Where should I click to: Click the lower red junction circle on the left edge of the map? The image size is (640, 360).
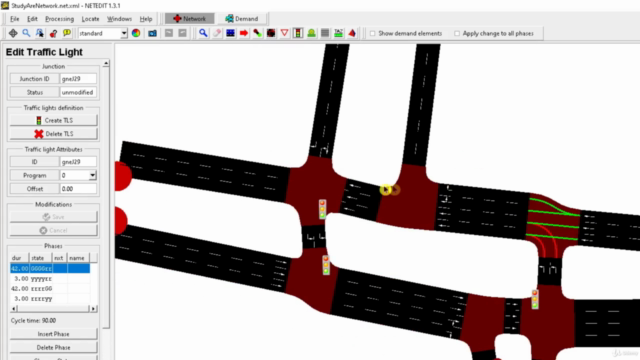point(121,221)
